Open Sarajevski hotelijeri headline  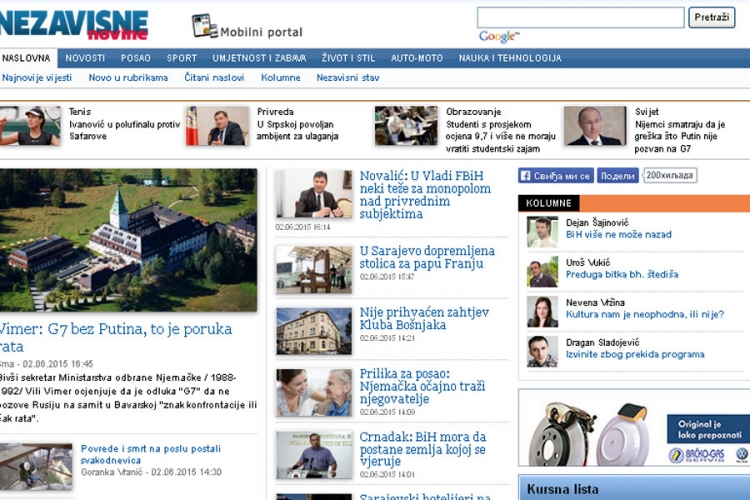point(425,497)
